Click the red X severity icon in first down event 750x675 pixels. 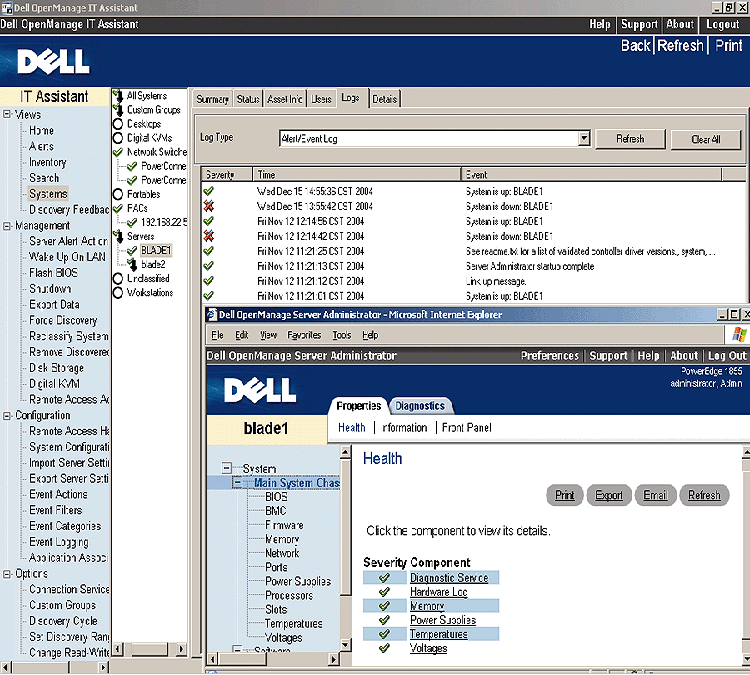point(209,206)
